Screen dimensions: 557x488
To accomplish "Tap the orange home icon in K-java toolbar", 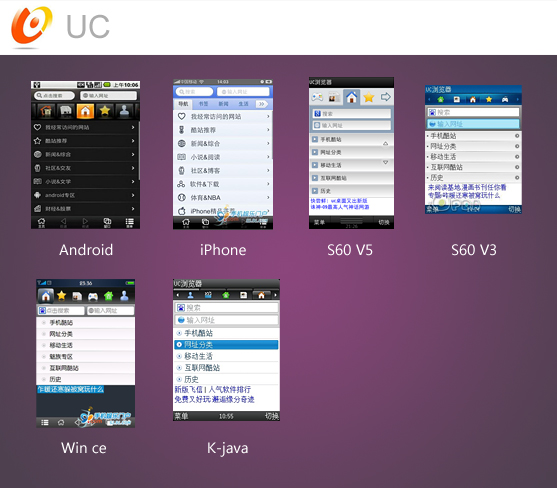I will 261,295.
